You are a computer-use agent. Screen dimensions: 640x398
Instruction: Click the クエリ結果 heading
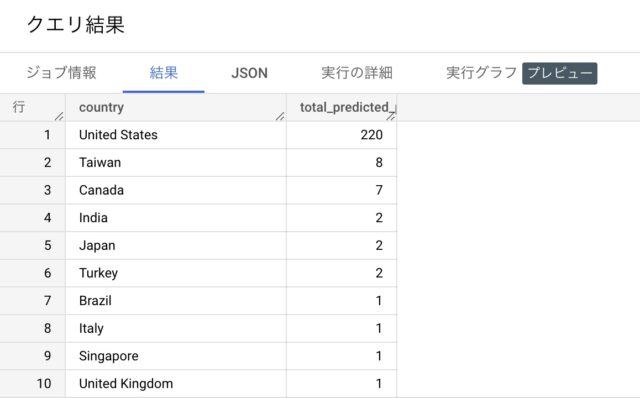[76, 24]
